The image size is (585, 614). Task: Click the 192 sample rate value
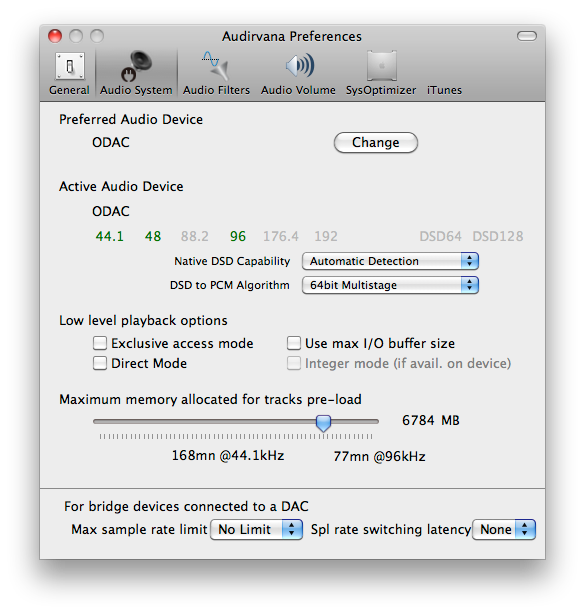(x=326, y=236)
